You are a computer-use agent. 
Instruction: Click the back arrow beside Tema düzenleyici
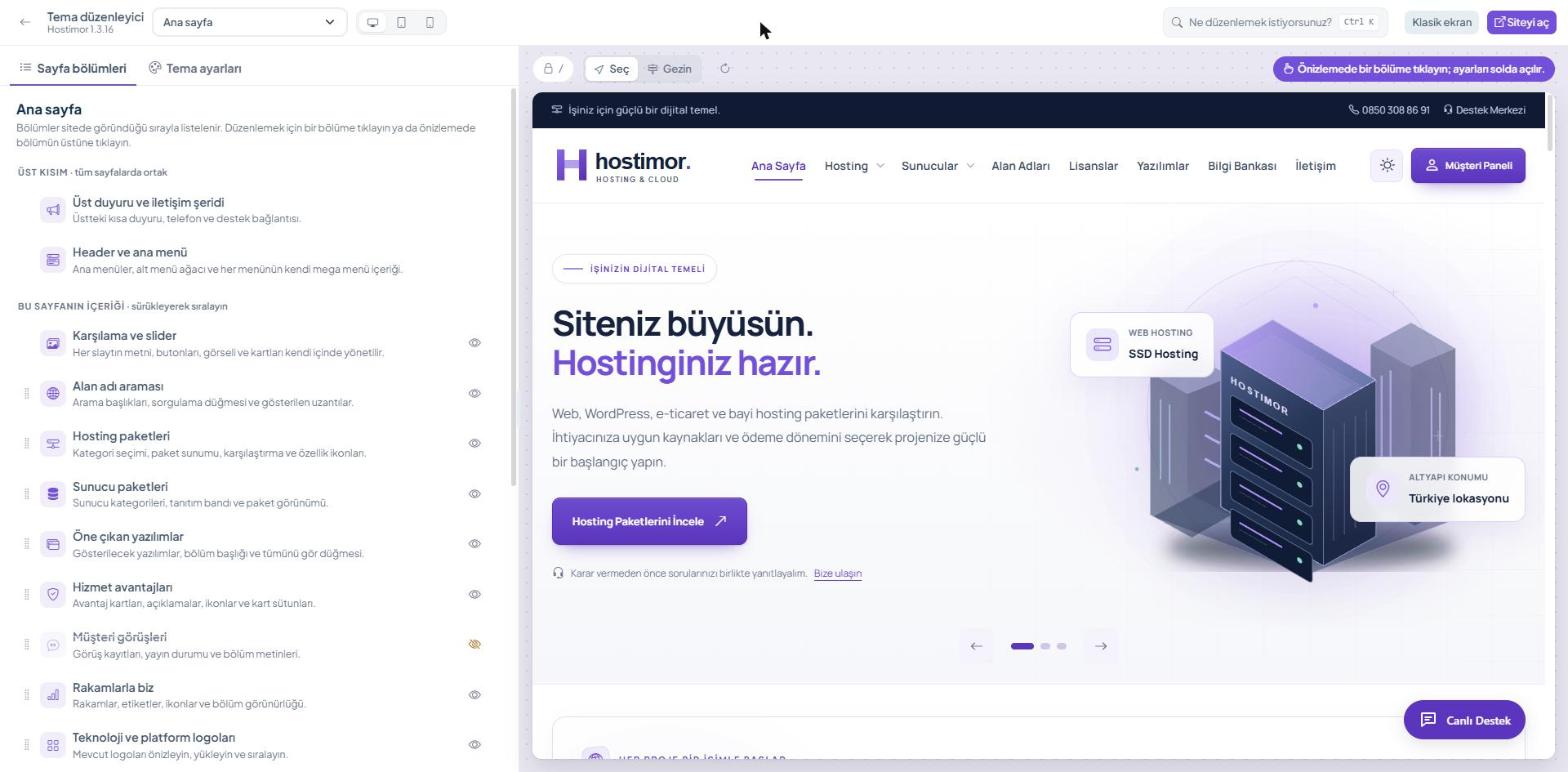(25, 22)
